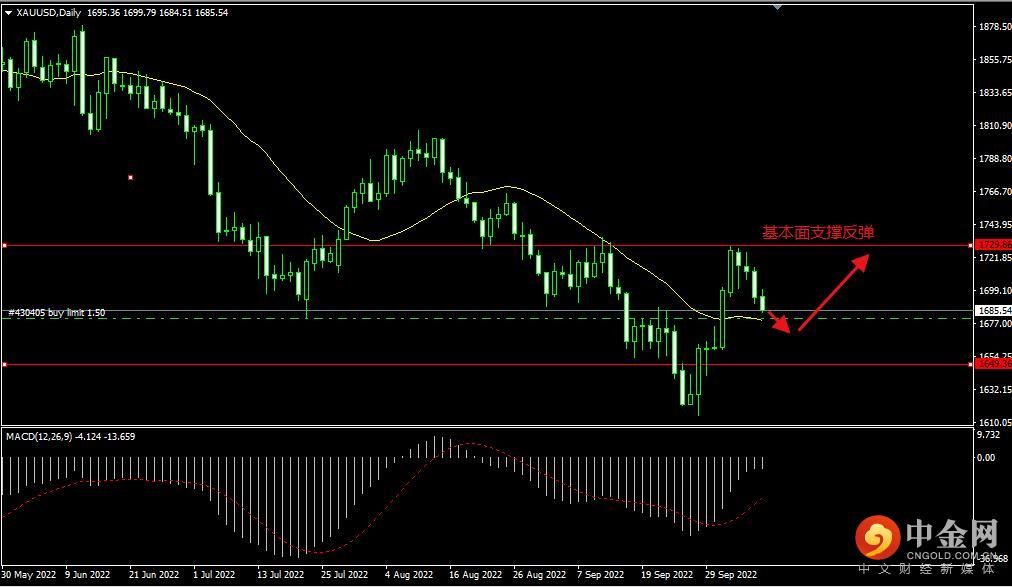Screen dimensions: 1012x587
Task: Click the 1855.75 price scale label
Action: click(x=995, y=59)
